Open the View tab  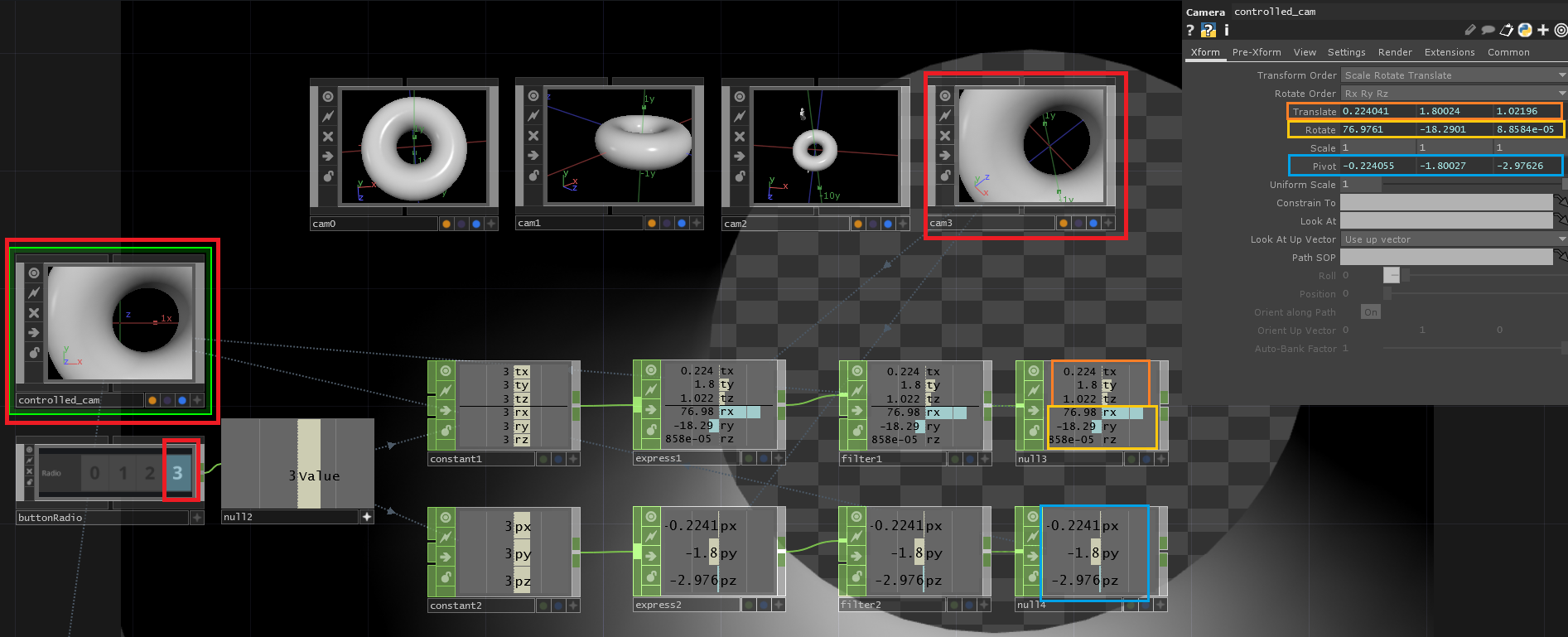pyautogui.click(x=1305, y=52)
